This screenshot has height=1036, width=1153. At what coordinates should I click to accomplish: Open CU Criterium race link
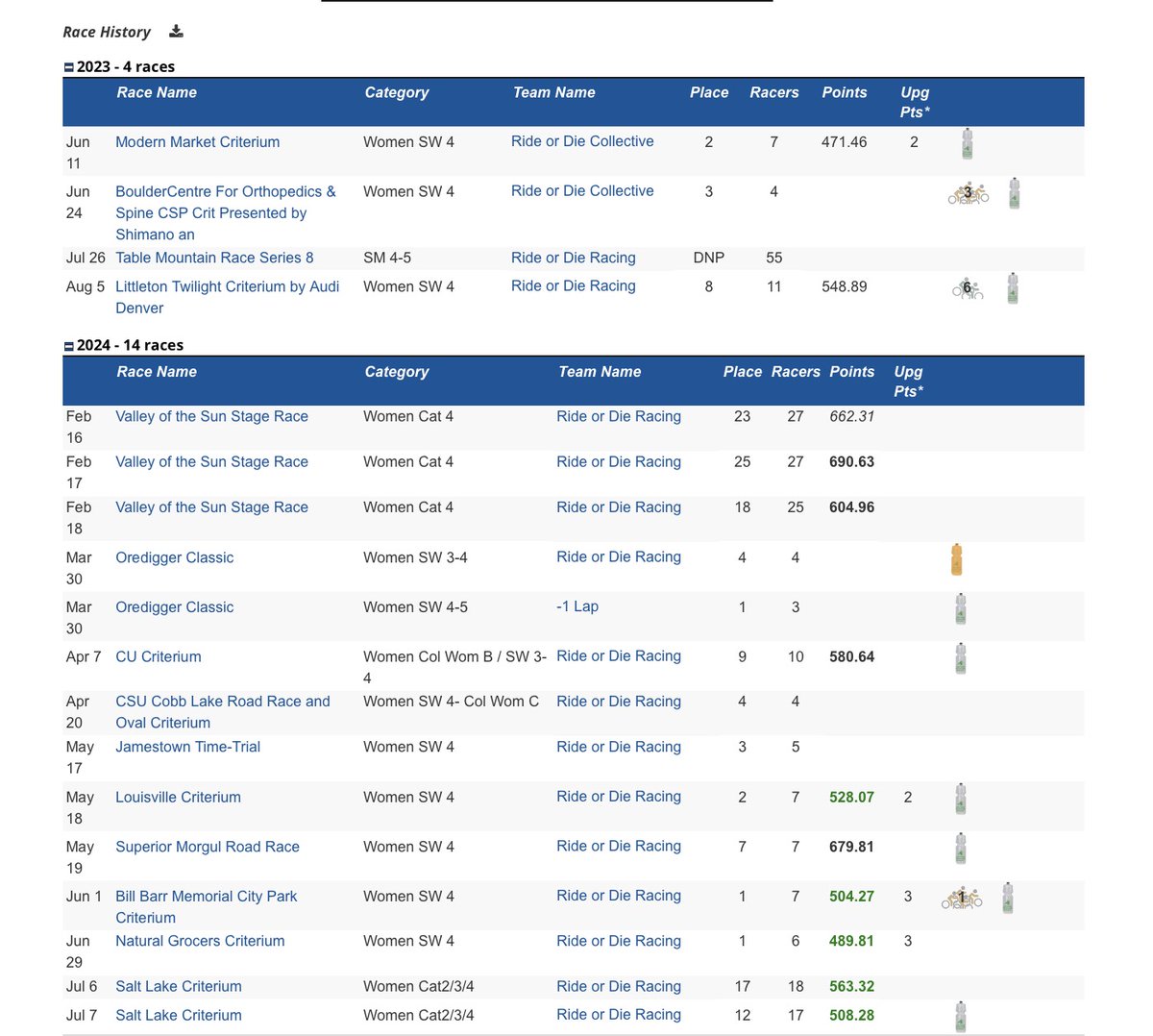point(159,656)
